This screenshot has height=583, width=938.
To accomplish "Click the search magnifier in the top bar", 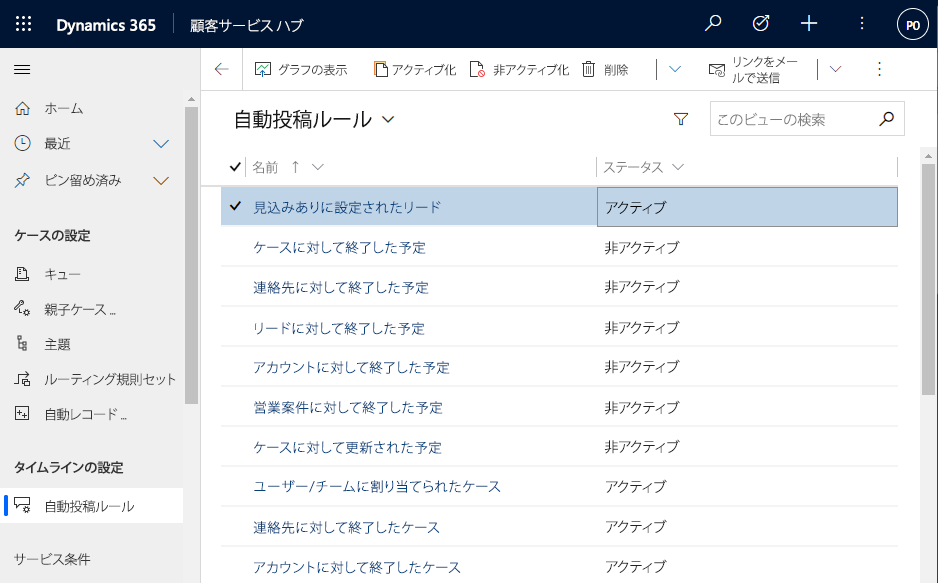I will pyautogui.click(x=713, y=23).
